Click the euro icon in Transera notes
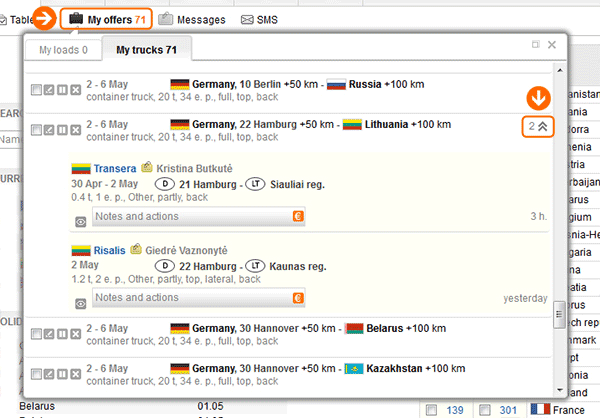Image resolution: width=600 pixels, height=418 pixels. coord(298,216)
